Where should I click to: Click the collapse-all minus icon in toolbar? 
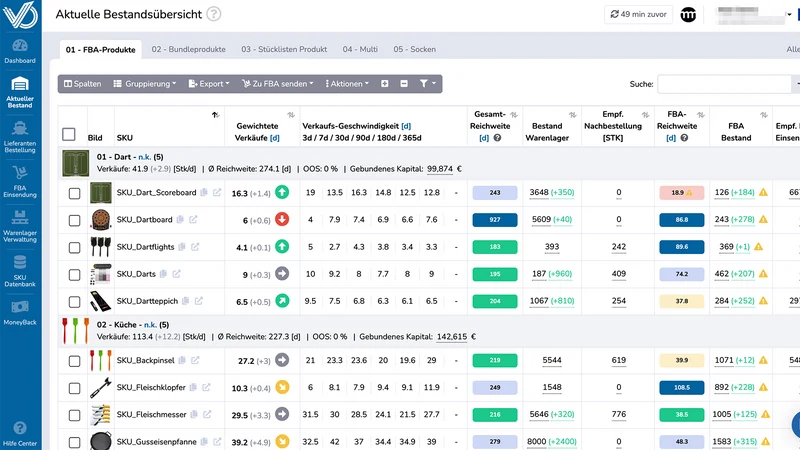tap(404, 84)
